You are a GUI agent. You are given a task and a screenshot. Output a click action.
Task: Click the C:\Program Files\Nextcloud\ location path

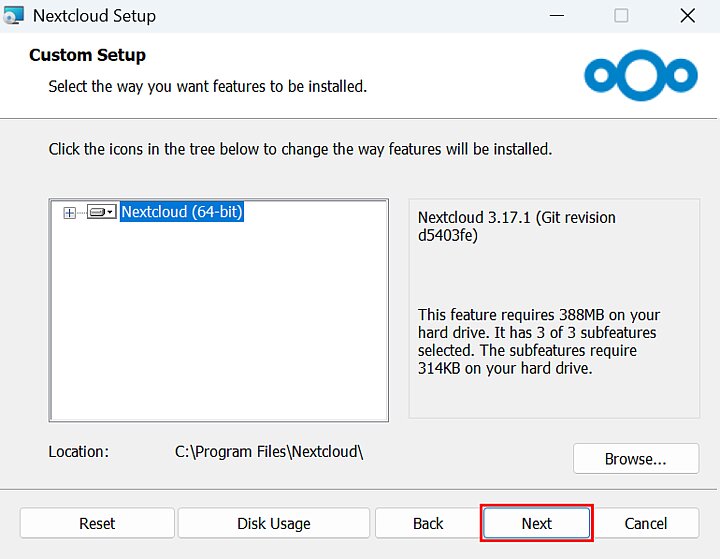[269, 451]
